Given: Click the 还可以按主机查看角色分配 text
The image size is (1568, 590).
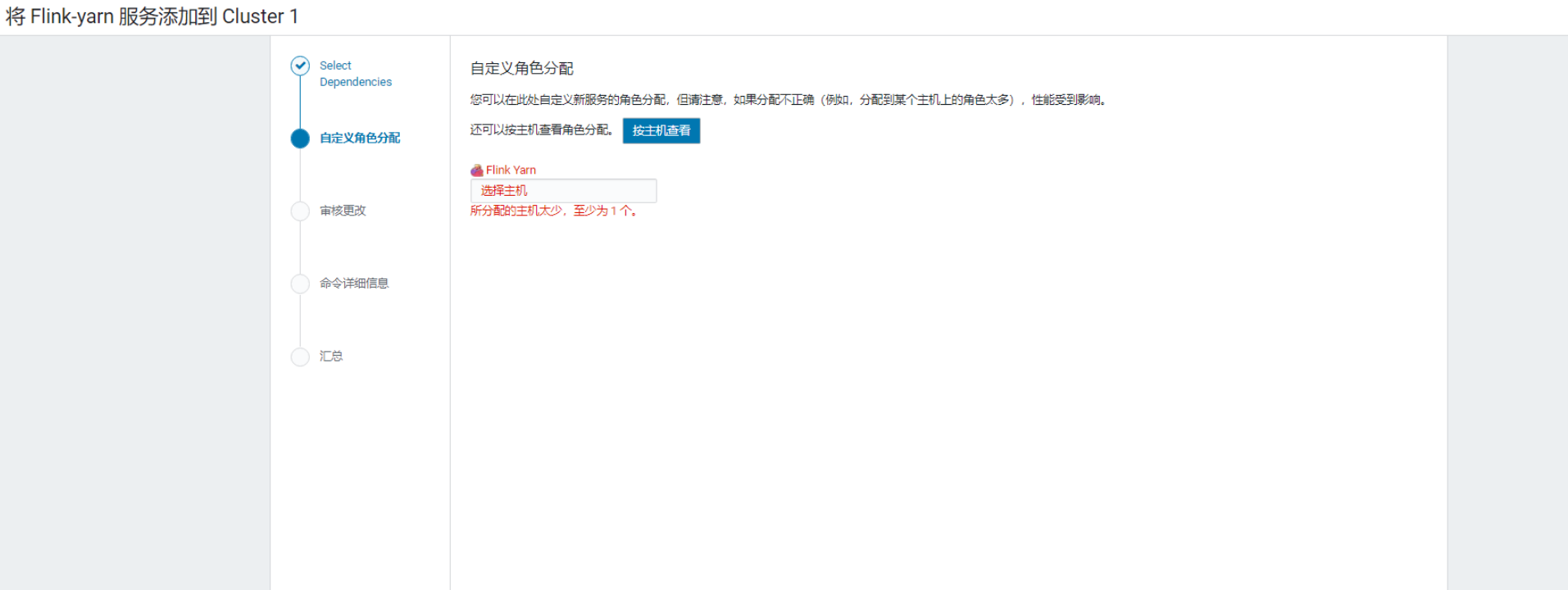Looking at the screenshot, I should pyautogui.click(x=542, y=130).
